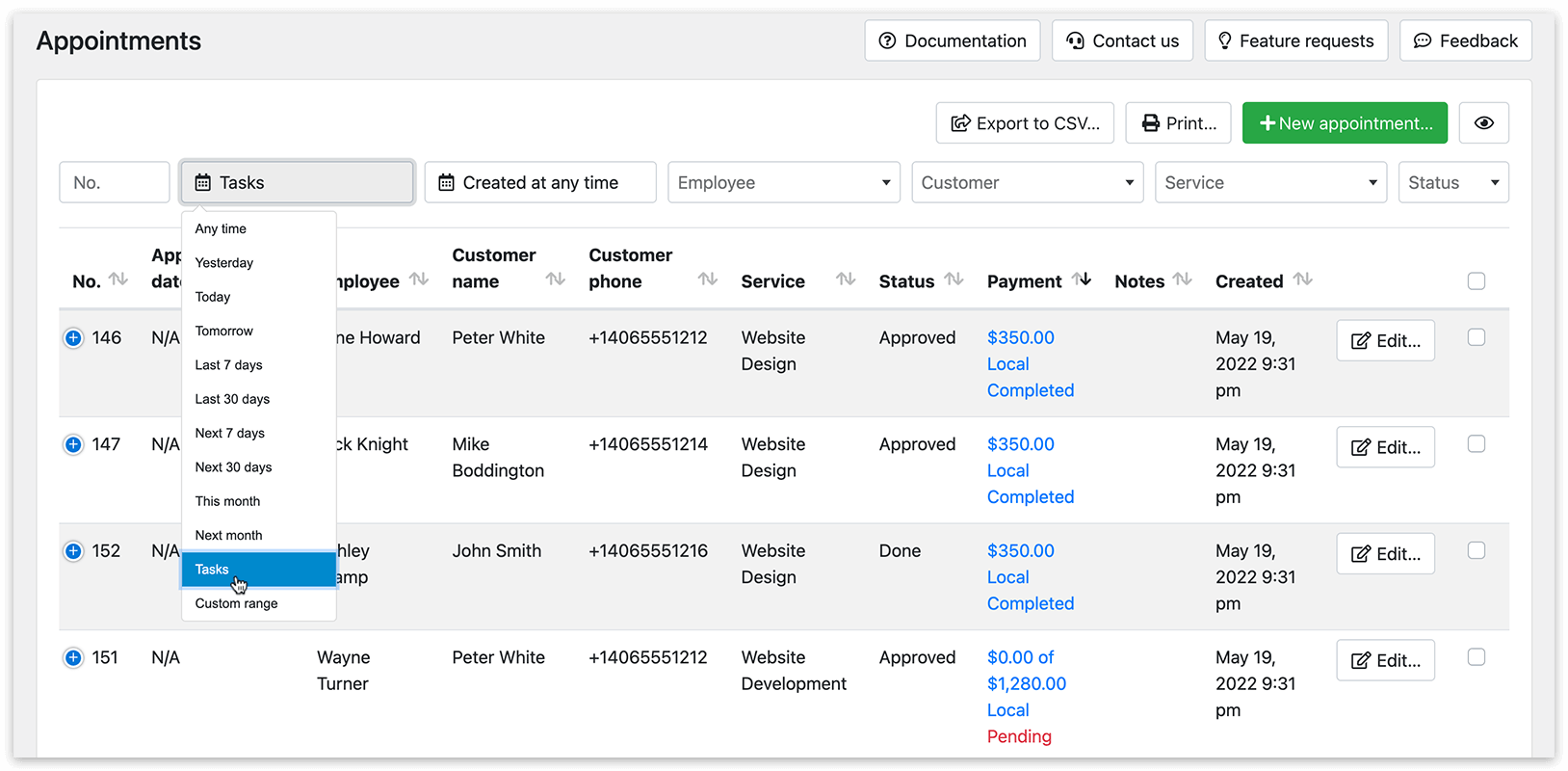
Task: Check the box for appointment 151
Action: tap(1477, 657)
